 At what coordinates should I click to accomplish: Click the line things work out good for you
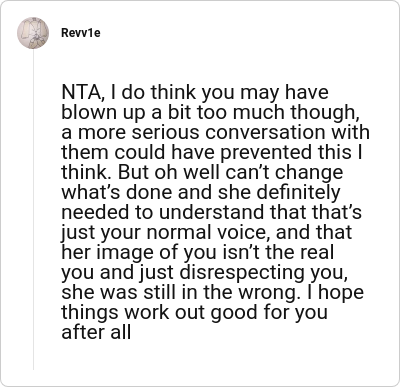pyautogui.click(x=194, y=312)
